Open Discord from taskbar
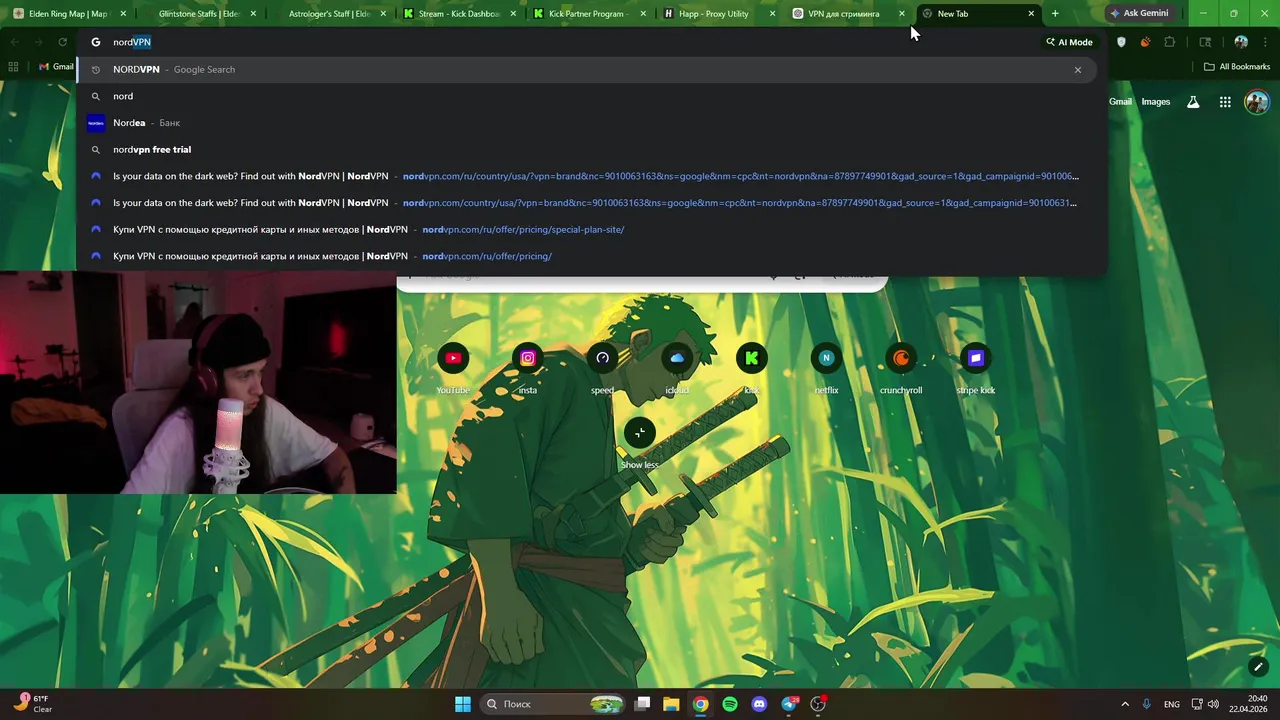Viewport: 1280px width, 720px height. point(759,704)
